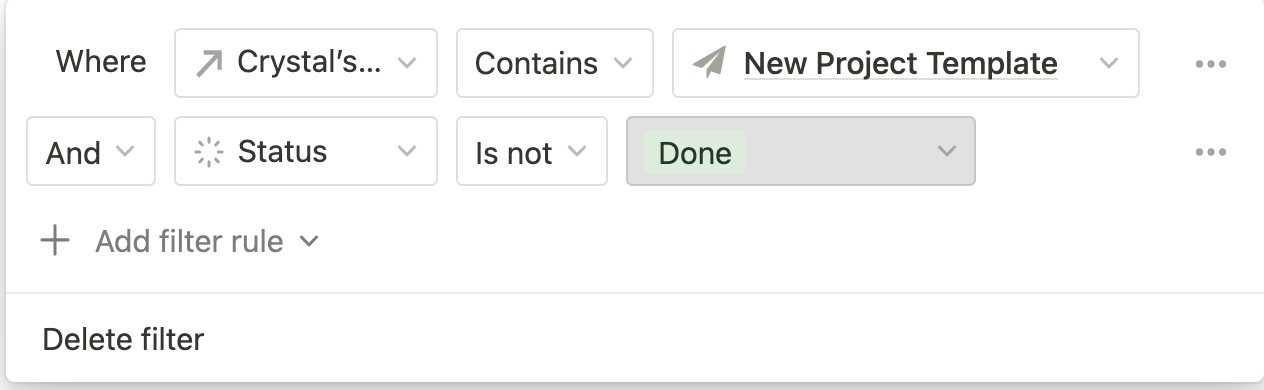
Task: Click the Crystal's property name text
Action: (x=309, y=62)
